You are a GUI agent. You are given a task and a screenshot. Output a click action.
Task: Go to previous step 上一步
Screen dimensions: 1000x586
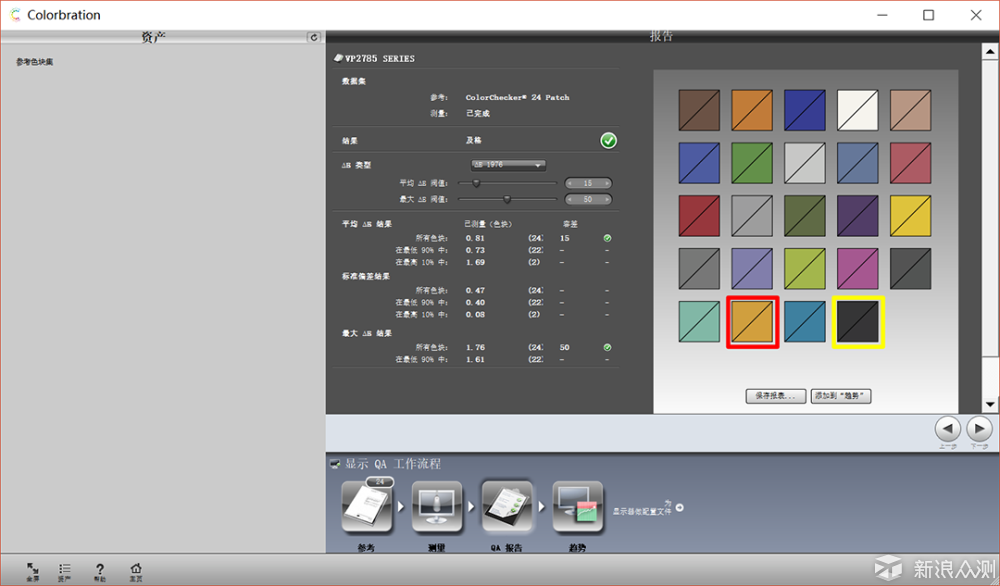pos(948,429)
